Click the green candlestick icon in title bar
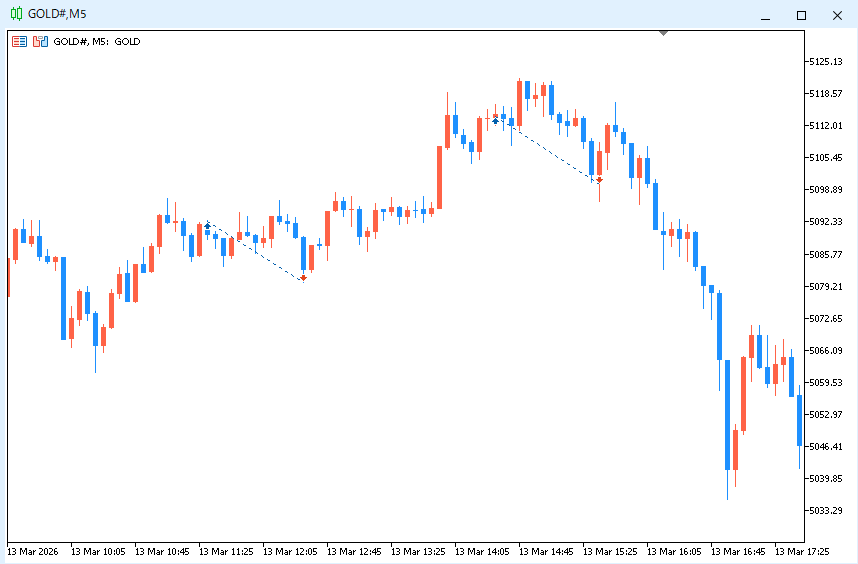 tap(15, 14)
